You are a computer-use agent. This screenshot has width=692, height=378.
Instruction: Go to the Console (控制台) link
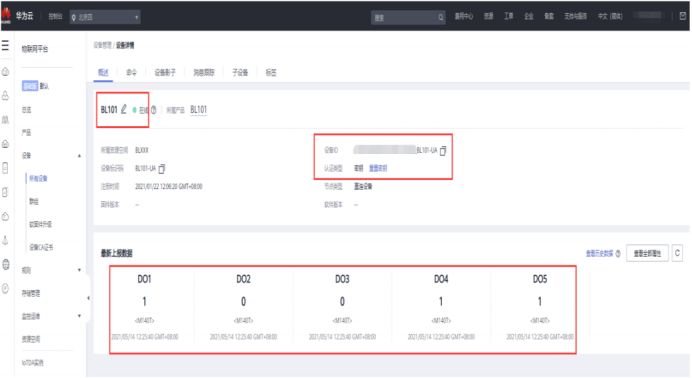[x=55, y=17]
